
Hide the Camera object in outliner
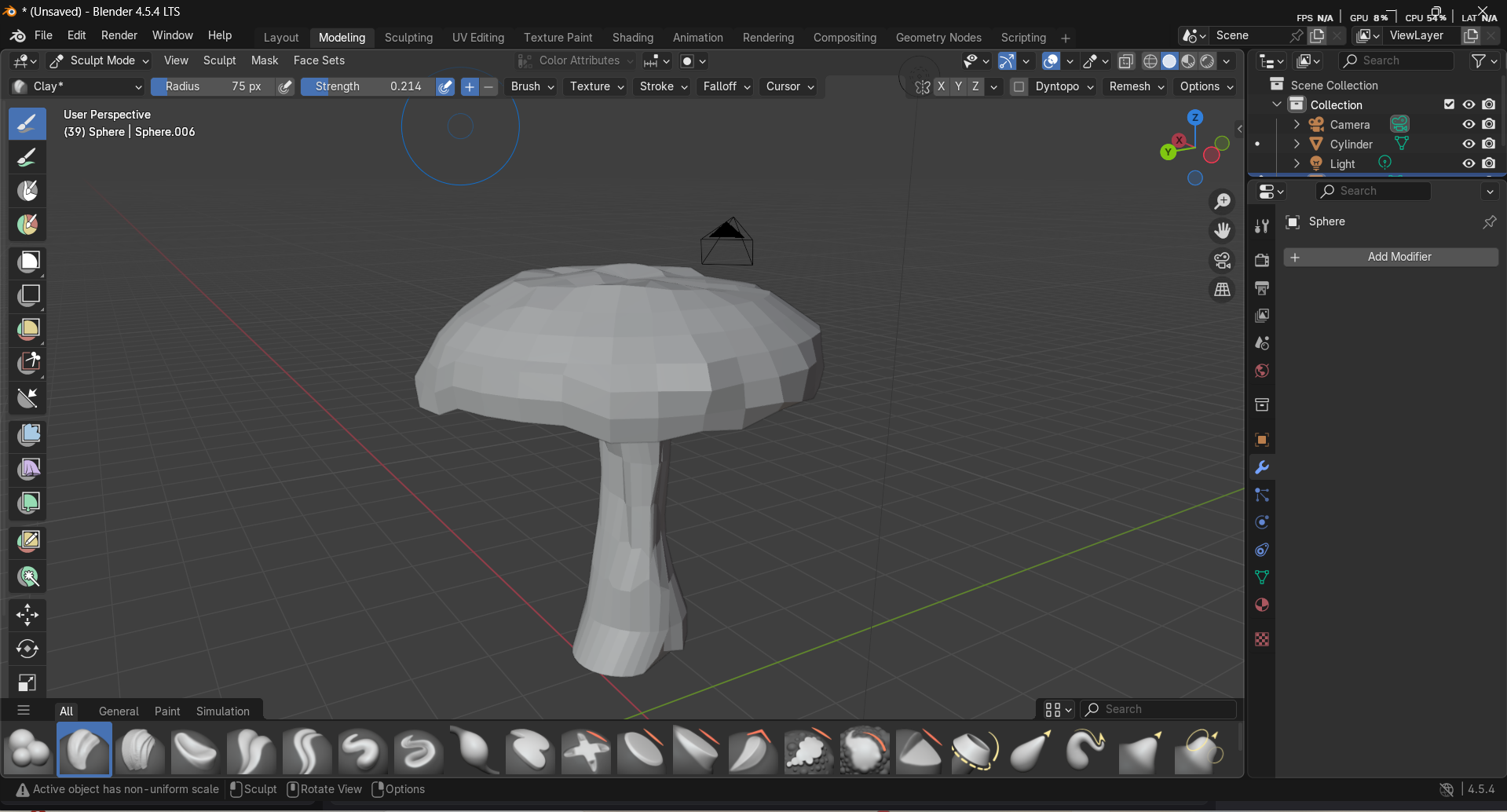(x=1468, y=124)
